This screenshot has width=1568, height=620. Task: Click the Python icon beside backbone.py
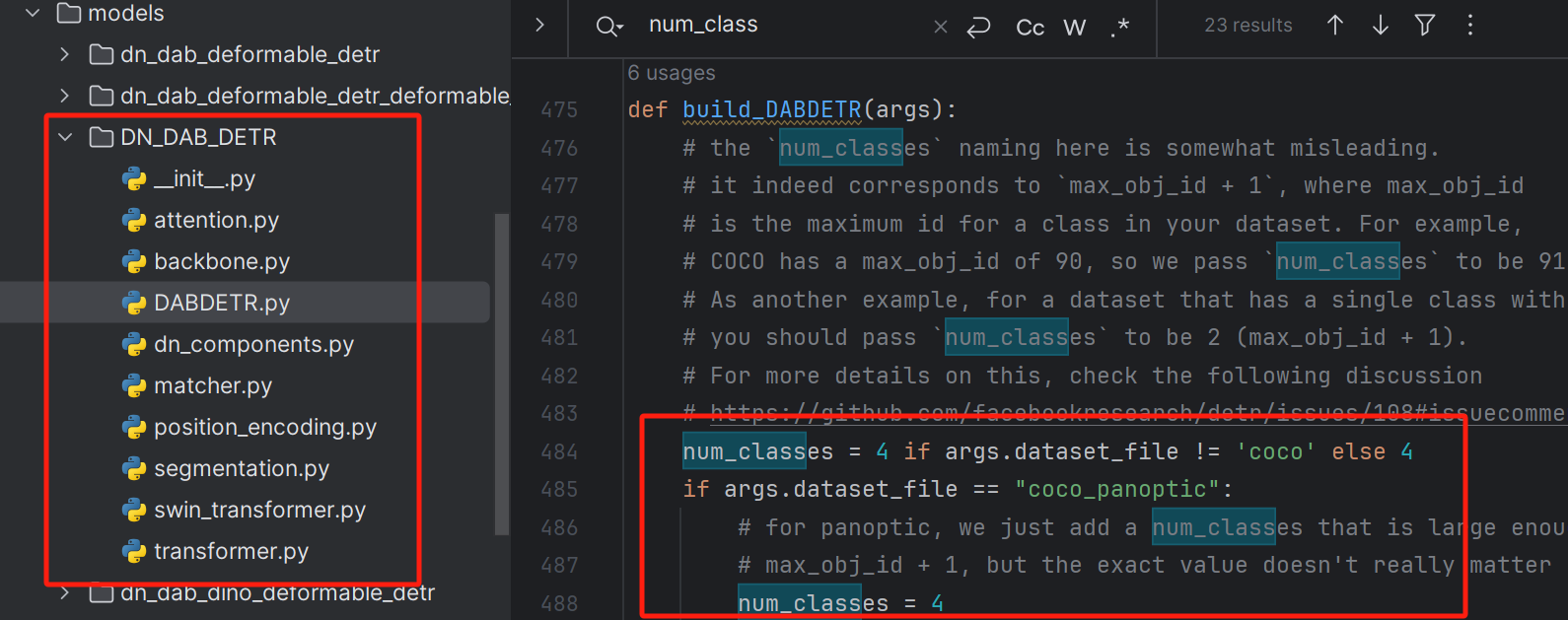click(134, 261)
